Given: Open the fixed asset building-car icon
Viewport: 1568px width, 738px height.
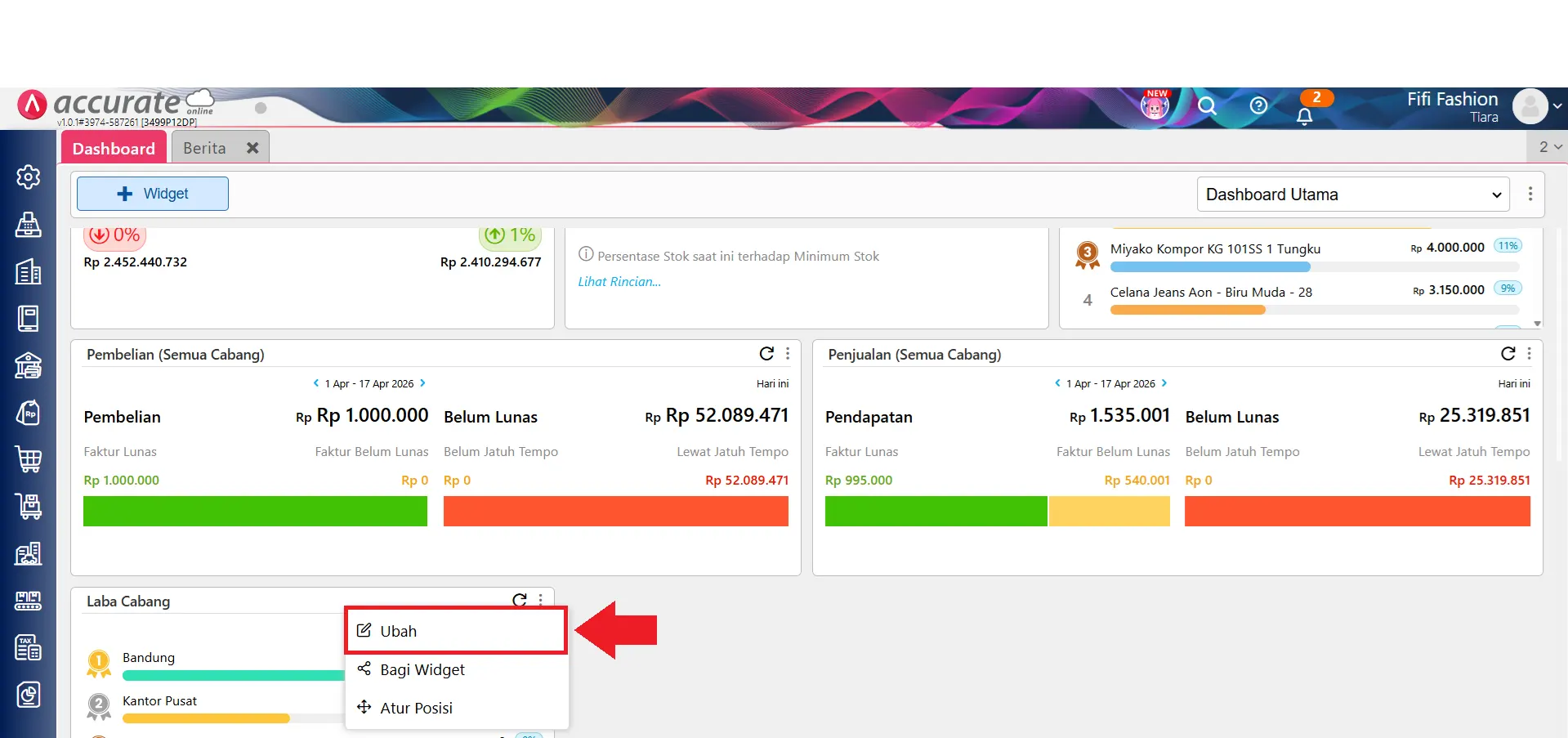Looking at the screenshot, I should 29,554.
